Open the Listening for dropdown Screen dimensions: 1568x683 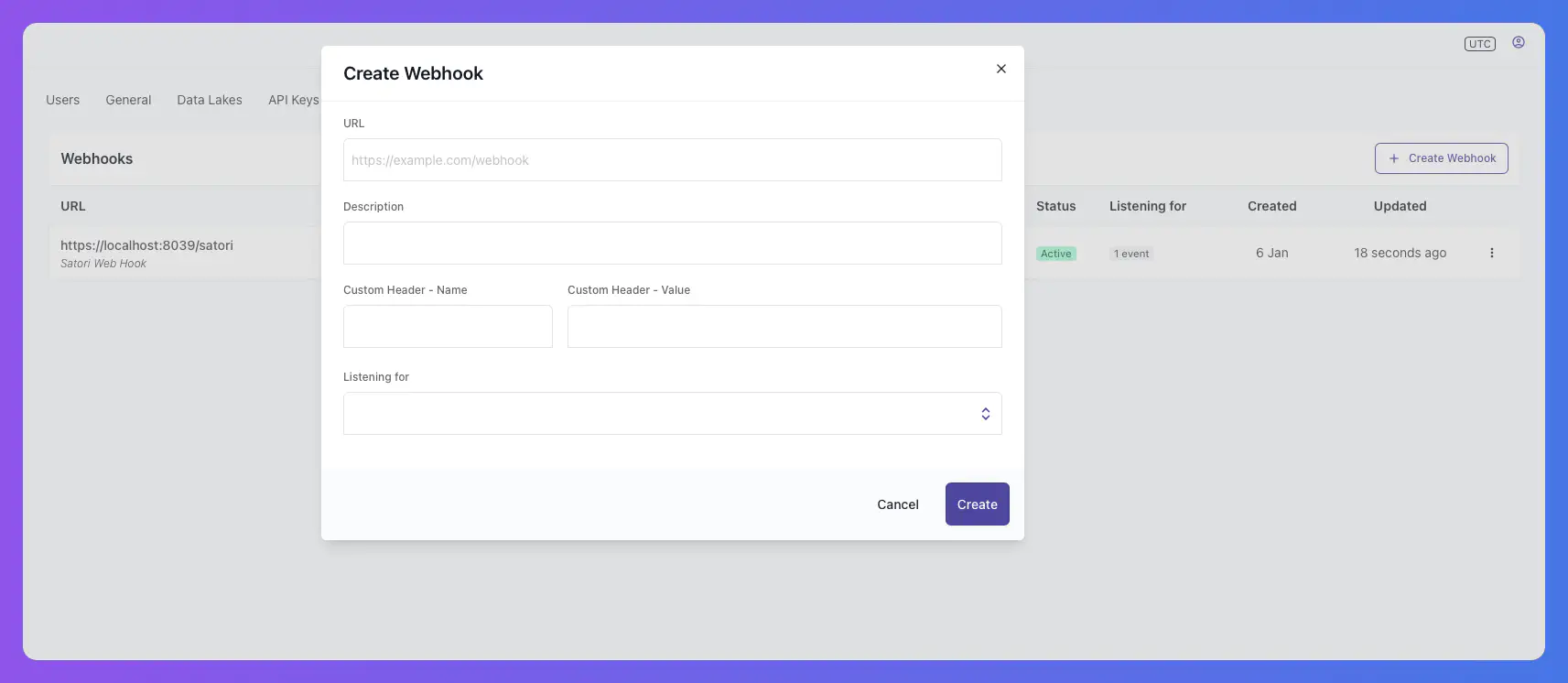click(673, 414)
